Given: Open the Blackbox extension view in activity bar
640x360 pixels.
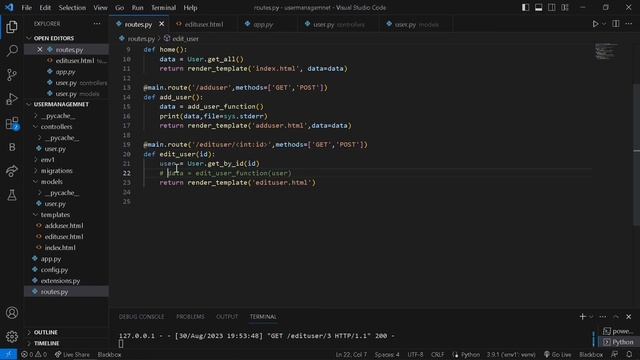Looking at the screenshot, I should (12, 147).
